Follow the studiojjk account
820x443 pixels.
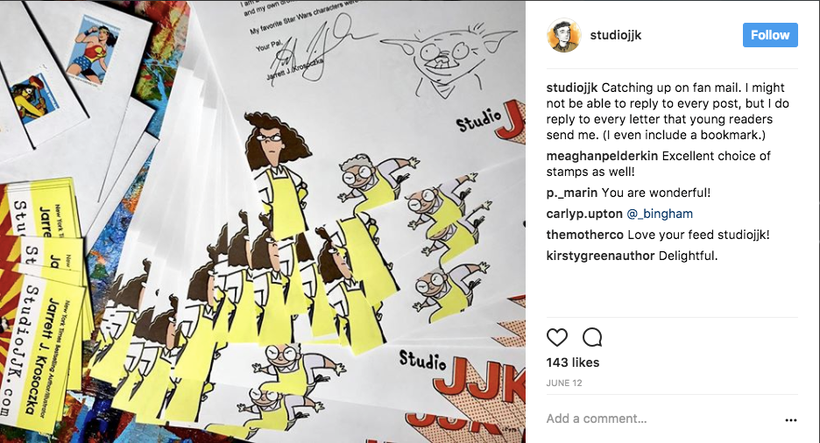[x=770, y=35]
